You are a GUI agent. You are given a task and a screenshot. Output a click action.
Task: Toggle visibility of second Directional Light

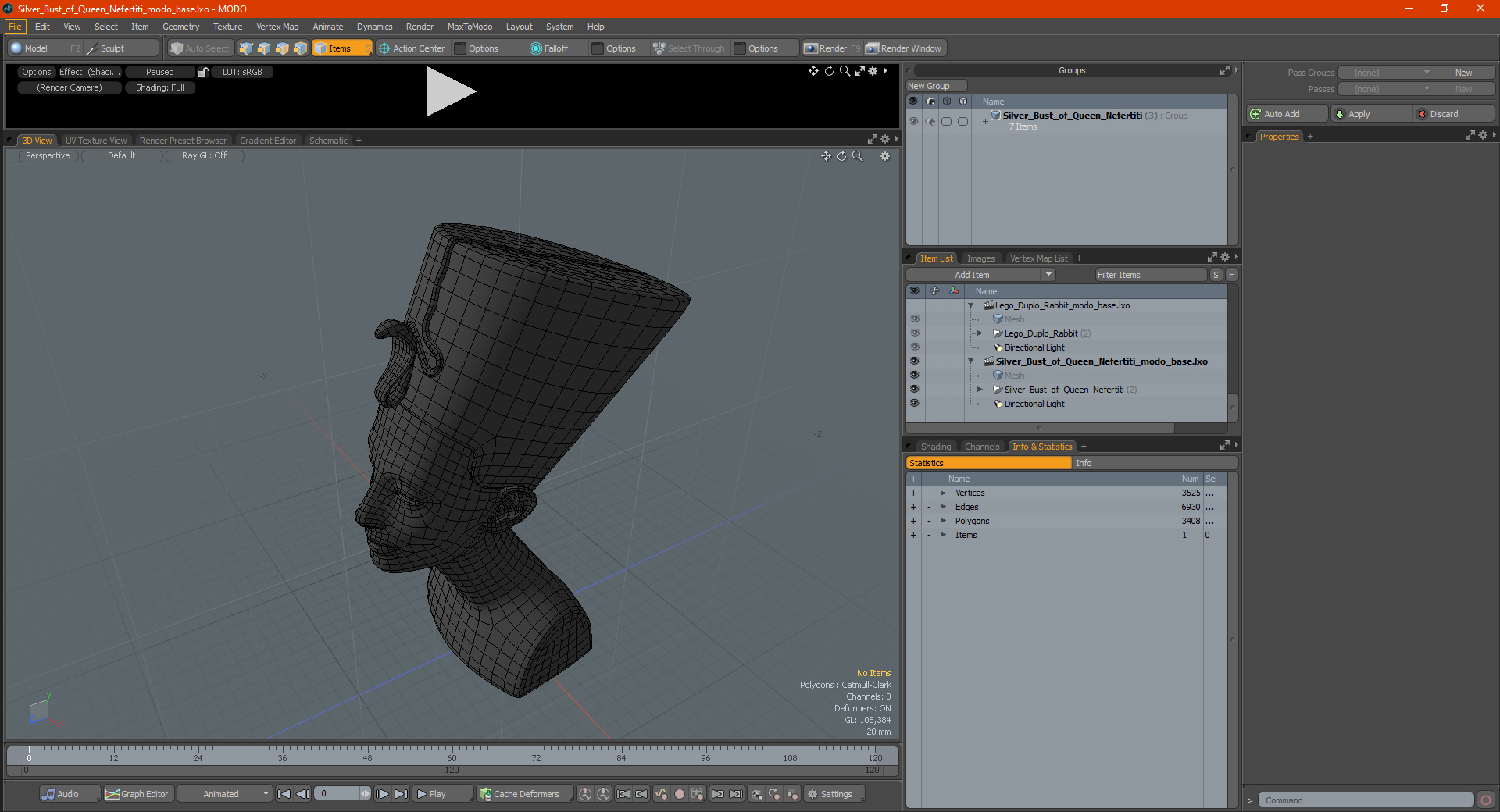(x=914, y=404)
